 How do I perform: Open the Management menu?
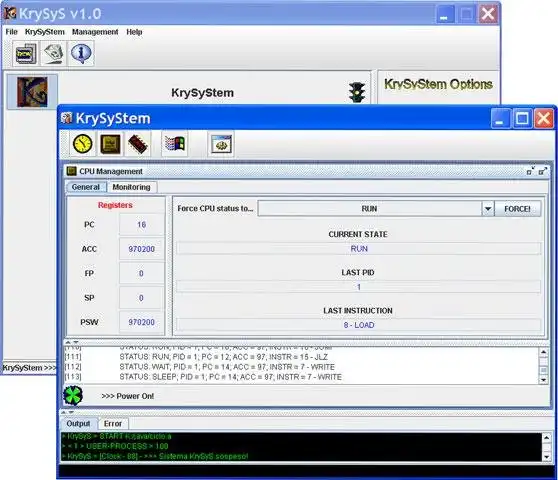[x=95, y=32]
